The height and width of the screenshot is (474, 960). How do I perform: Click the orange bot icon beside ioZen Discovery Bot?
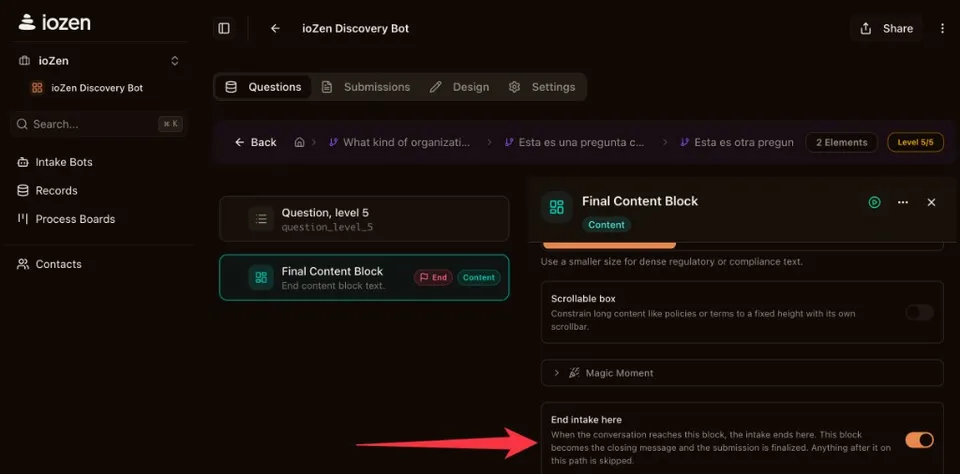[37, 88]
